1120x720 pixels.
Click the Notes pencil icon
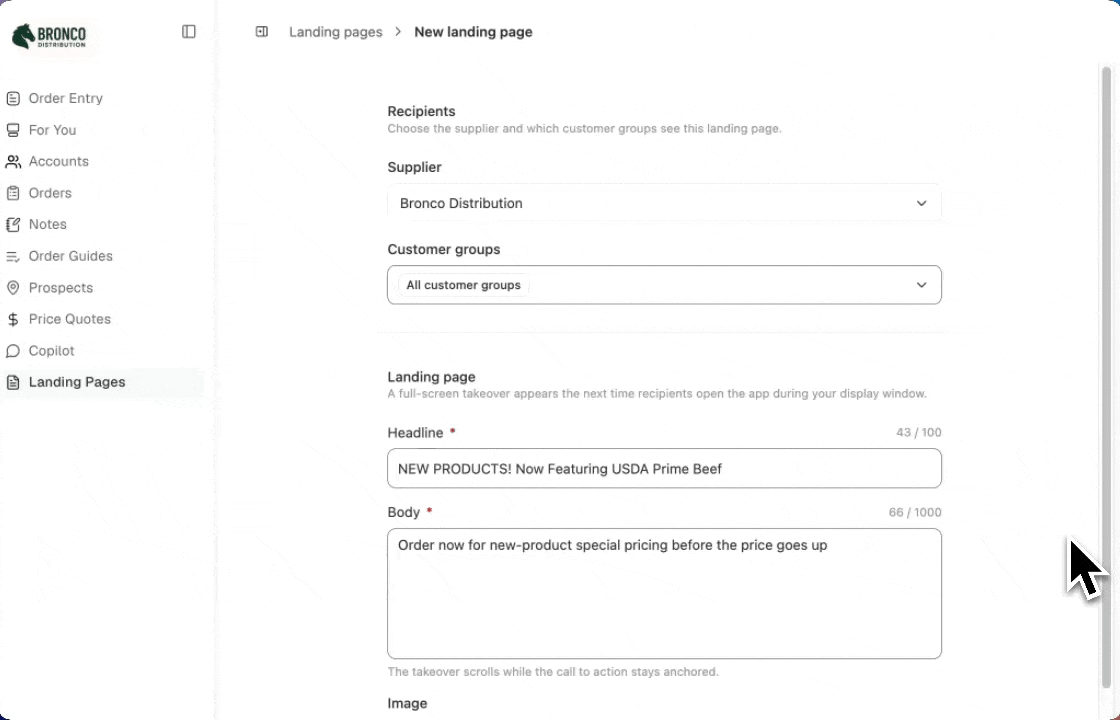(x=13, y=224)
